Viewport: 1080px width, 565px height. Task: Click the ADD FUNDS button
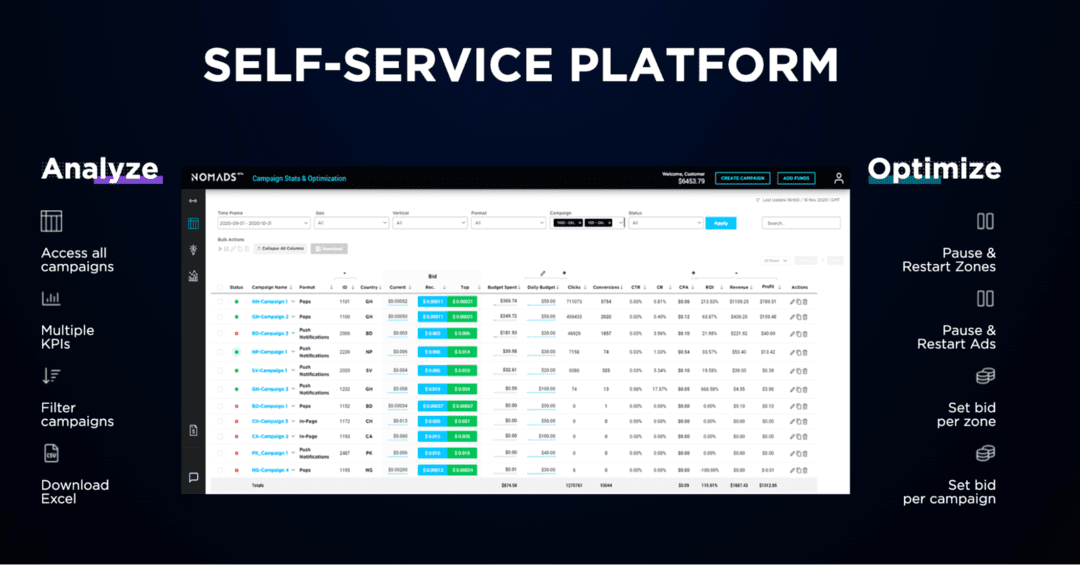click(x=796, y=178)
